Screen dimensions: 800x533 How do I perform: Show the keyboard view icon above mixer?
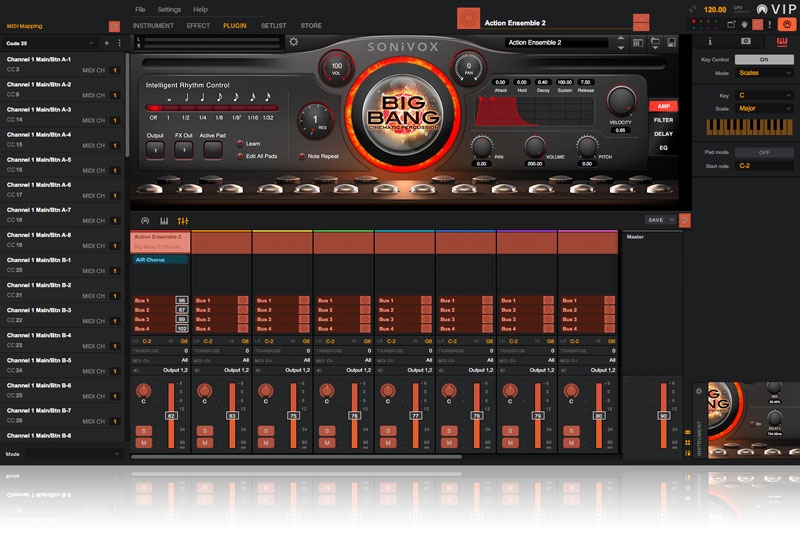tap(163, 220)
